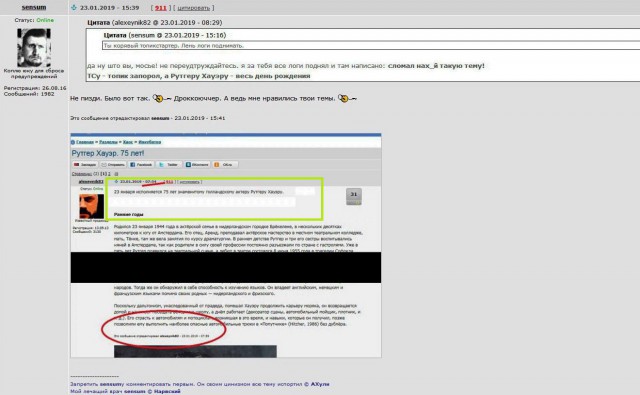640x395 pixels.
Task: Click quoted text 'Ты корявый топикстартер. Лень логи поднимать.'
Action: coord(173,46)
